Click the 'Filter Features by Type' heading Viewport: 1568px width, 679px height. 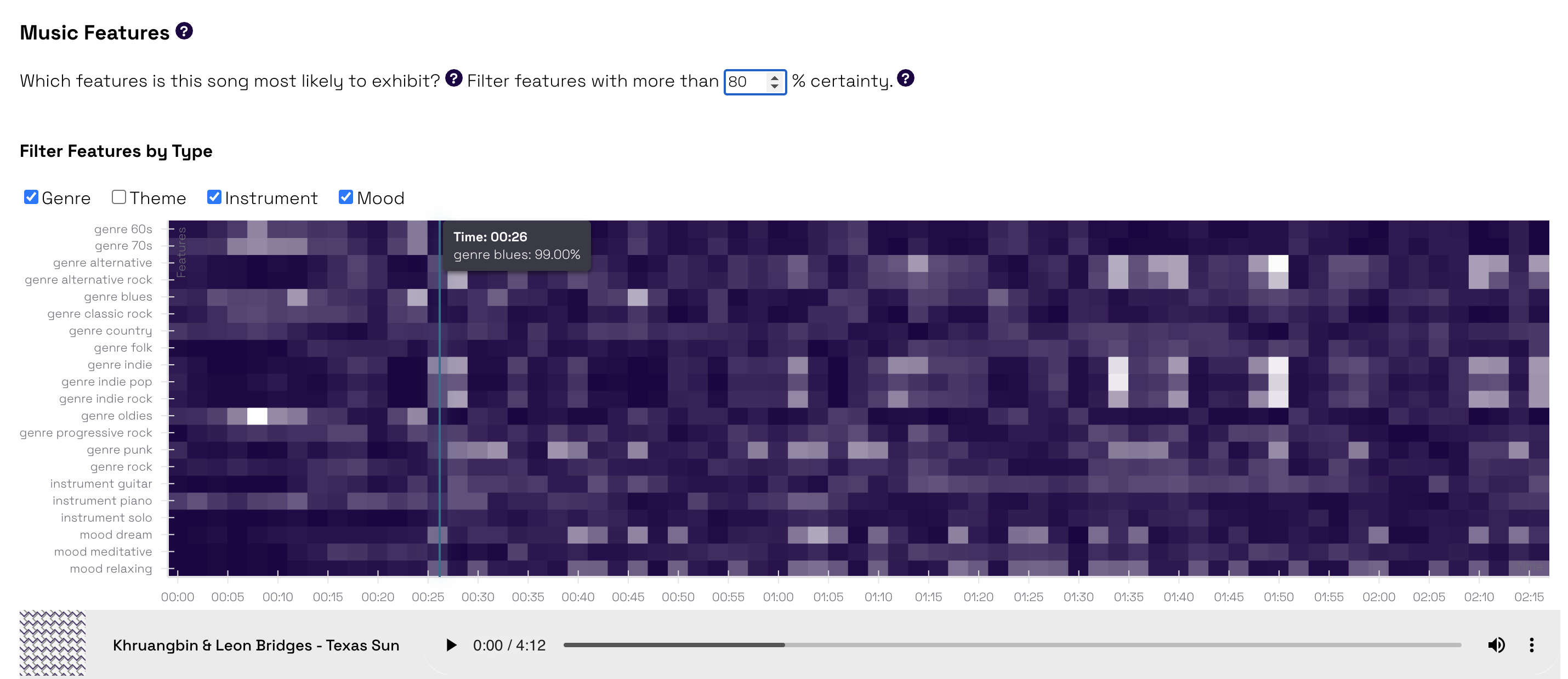tap(116, 151)
